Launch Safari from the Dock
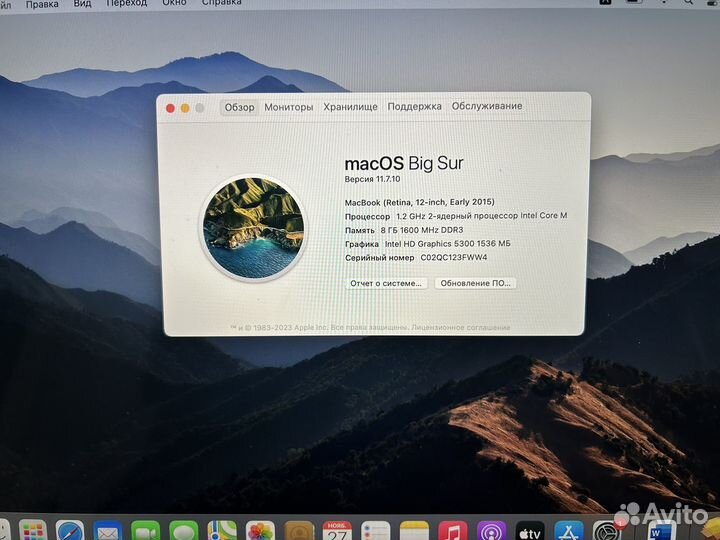720x540 pixels. [70, 532]
